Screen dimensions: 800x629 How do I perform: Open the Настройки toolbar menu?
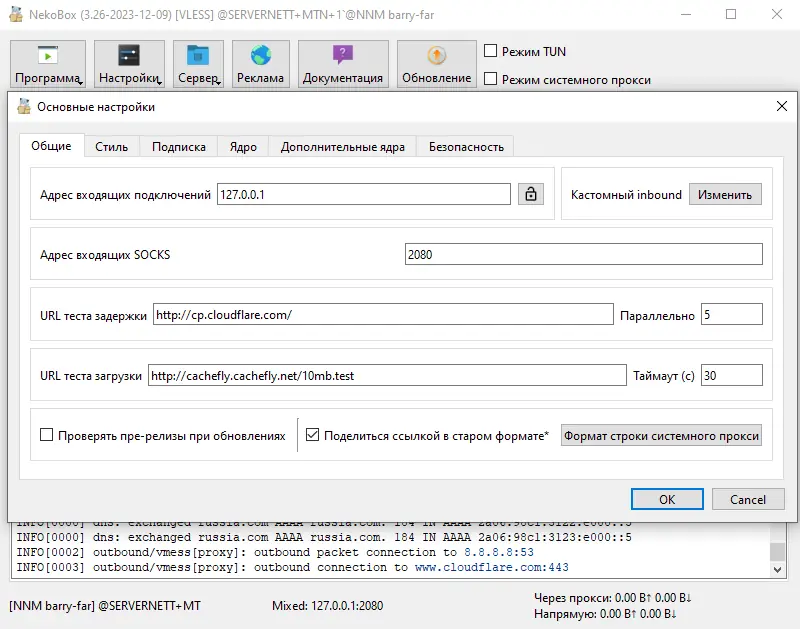(x=130, y=64)
